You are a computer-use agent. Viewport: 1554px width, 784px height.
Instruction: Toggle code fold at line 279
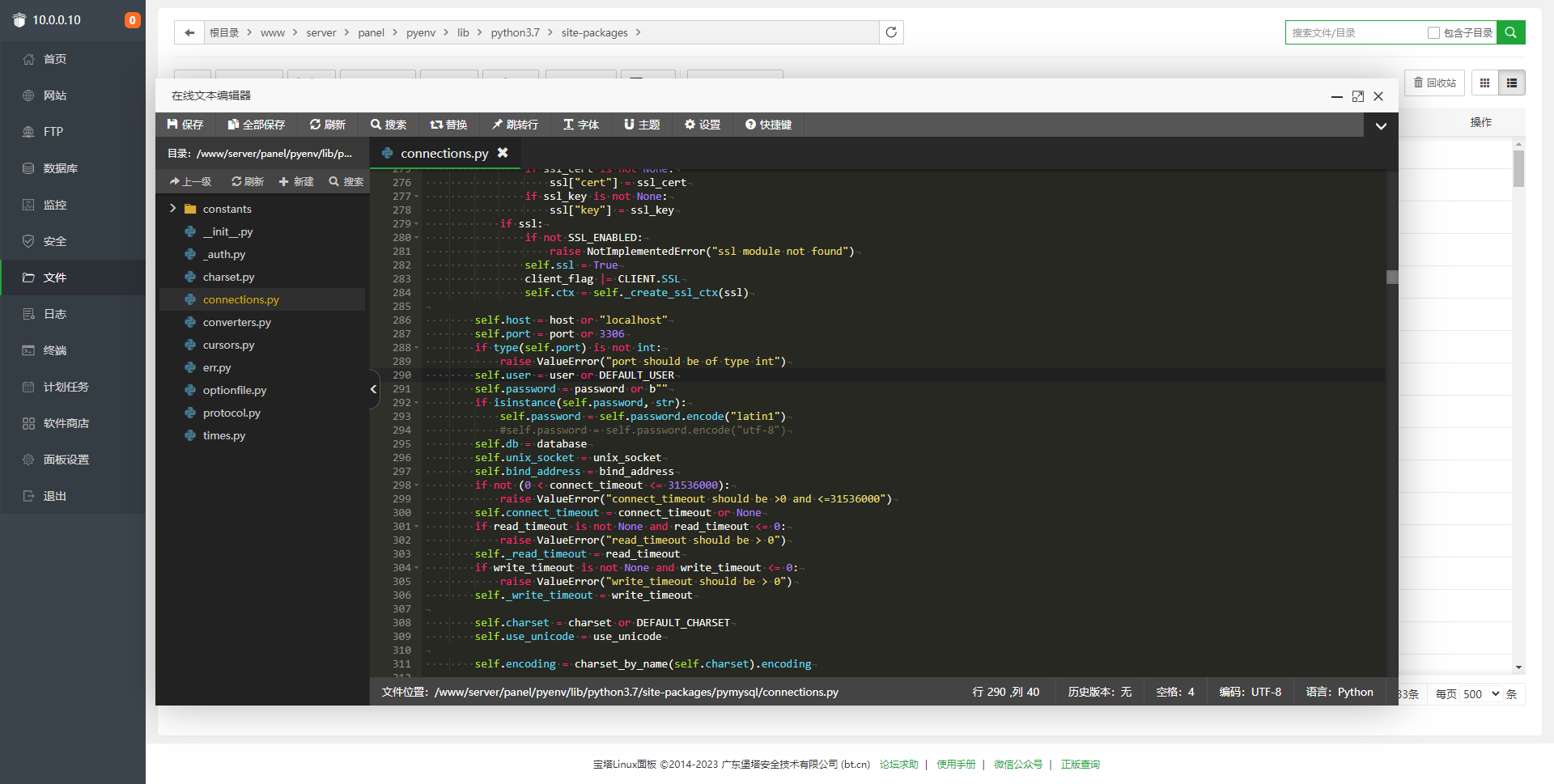[x=417, y=224]
